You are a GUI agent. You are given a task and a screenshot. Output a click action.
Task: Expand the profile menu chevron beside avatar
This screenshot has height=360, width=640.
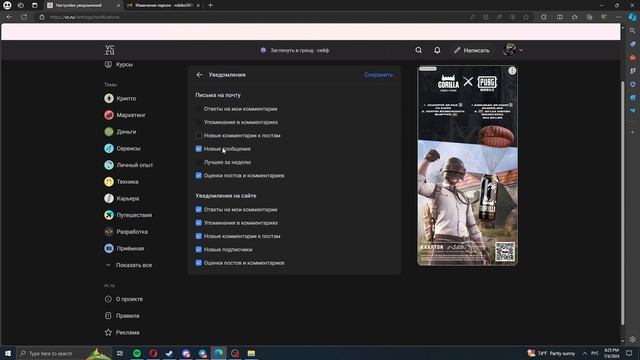[x=521, y=50]
